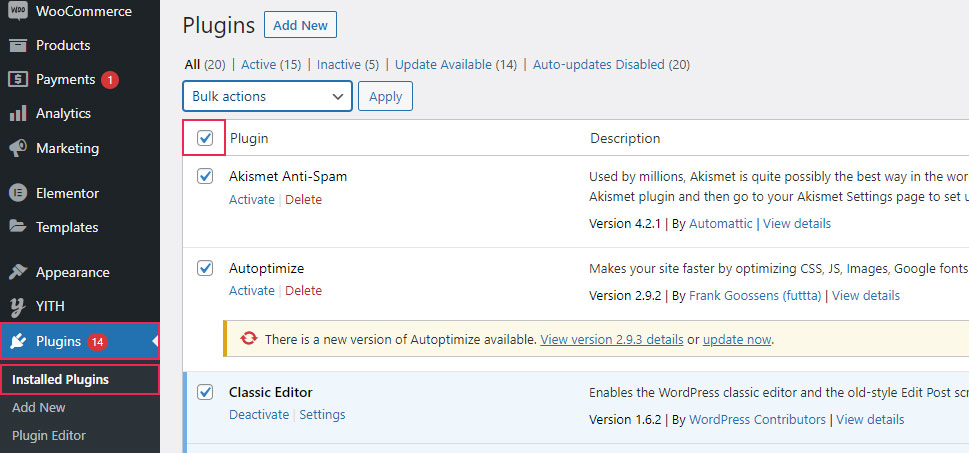This screenshot has height=453, width=969.
Task: Click the Autoptimize plugin name
Action: tap(266, 268)
